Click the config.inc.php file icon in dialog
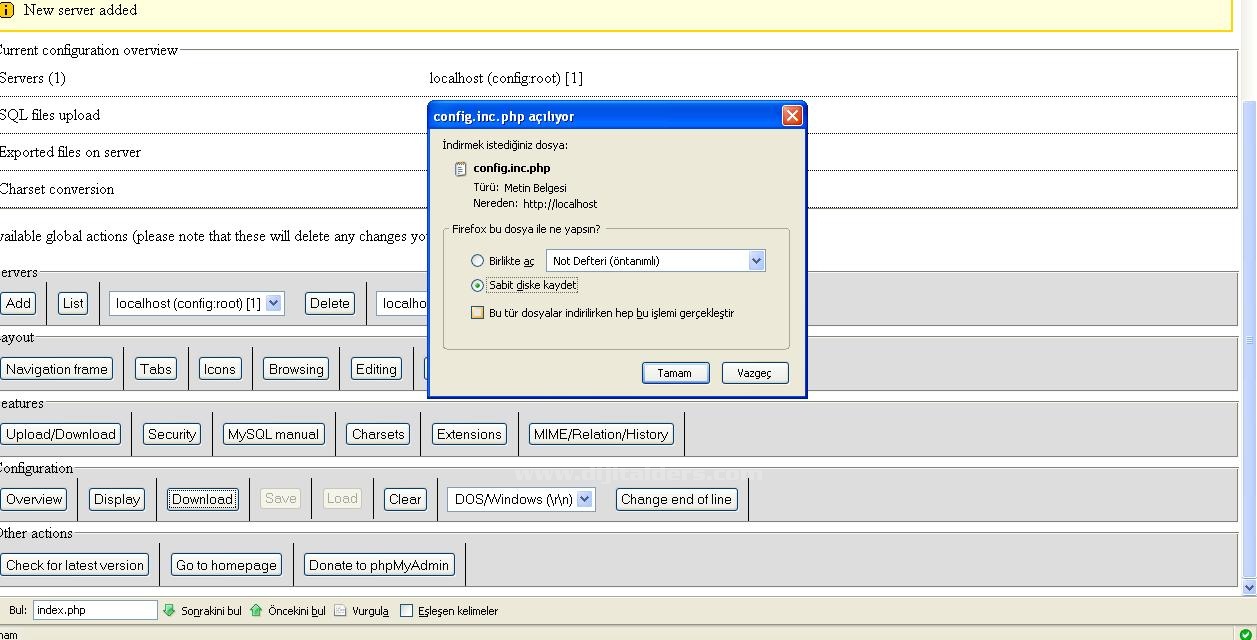Image resolution: width=1257 pixels, height=640 pixels. (x=460, y=169)
